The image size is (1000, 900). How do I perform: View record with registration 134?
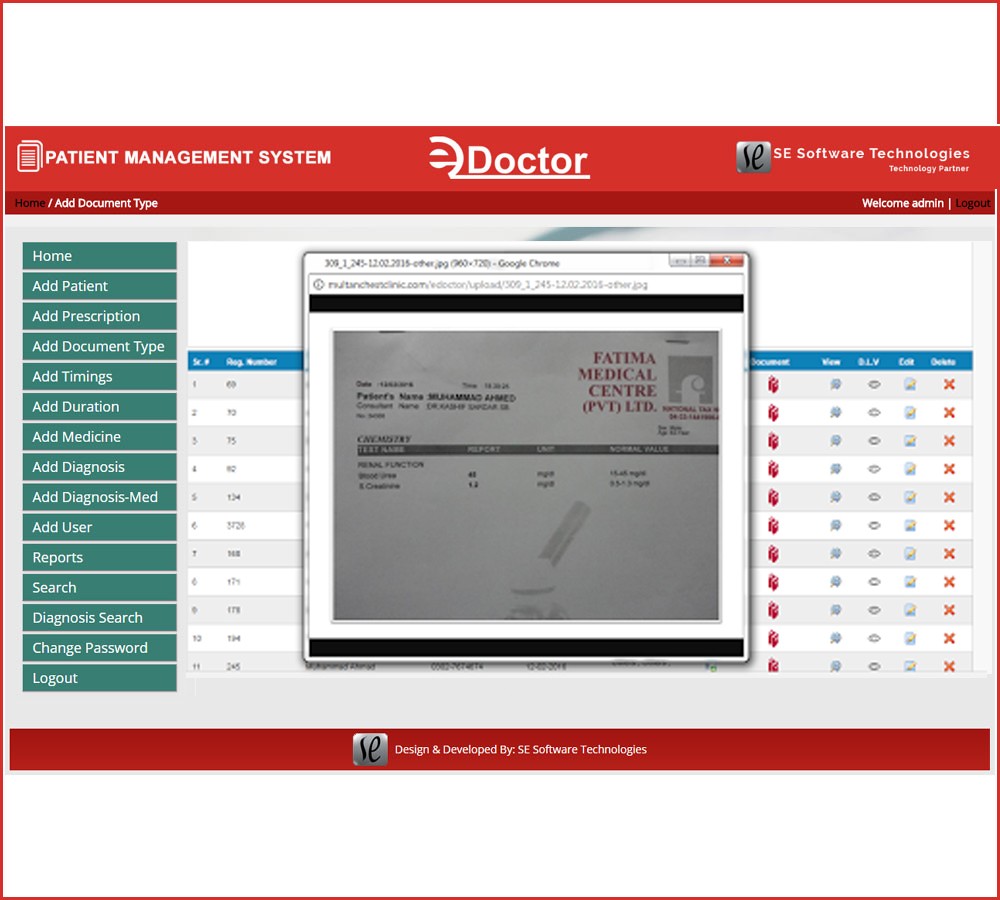(x=835, y=498)
